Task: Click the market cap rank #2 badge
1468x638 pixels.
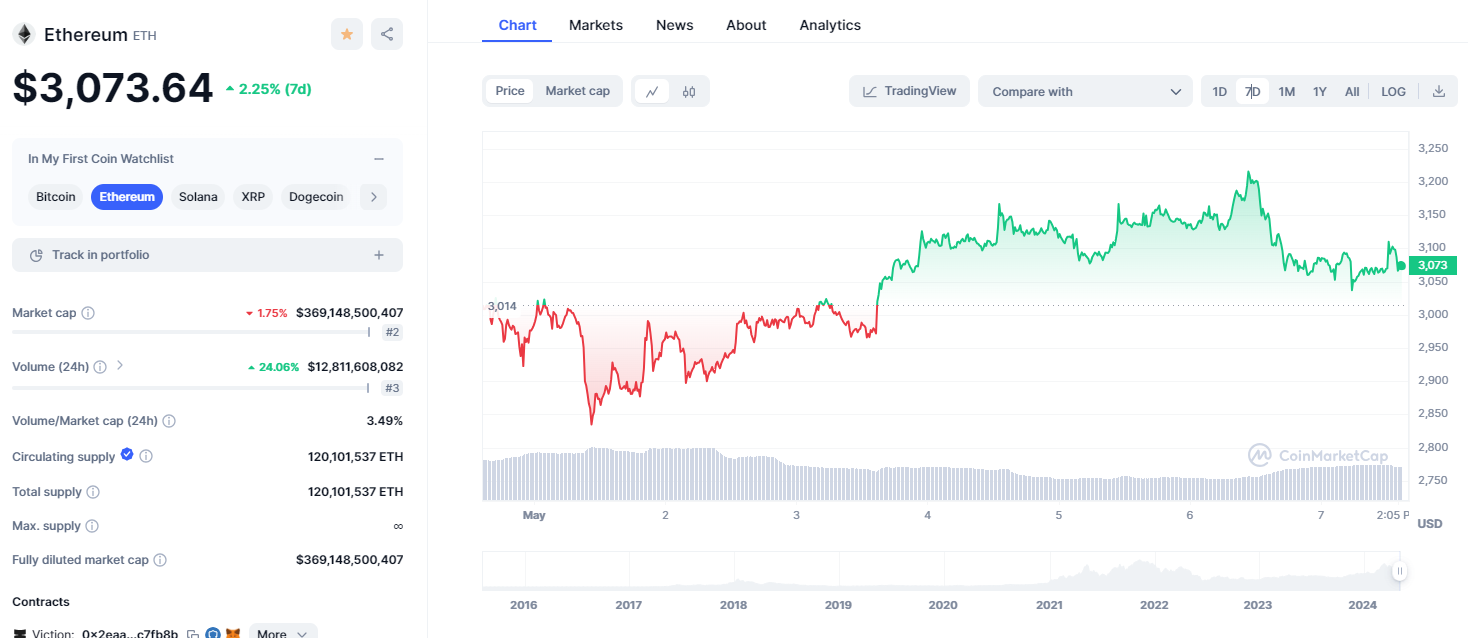Action: [x=392, y=333]
